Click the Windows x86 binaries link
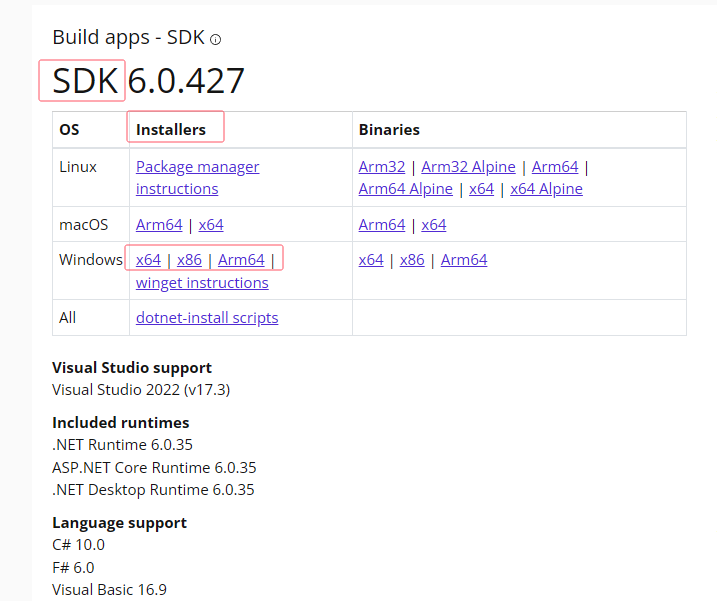Screen dimensions: 717x601 (x=412, y=260)
